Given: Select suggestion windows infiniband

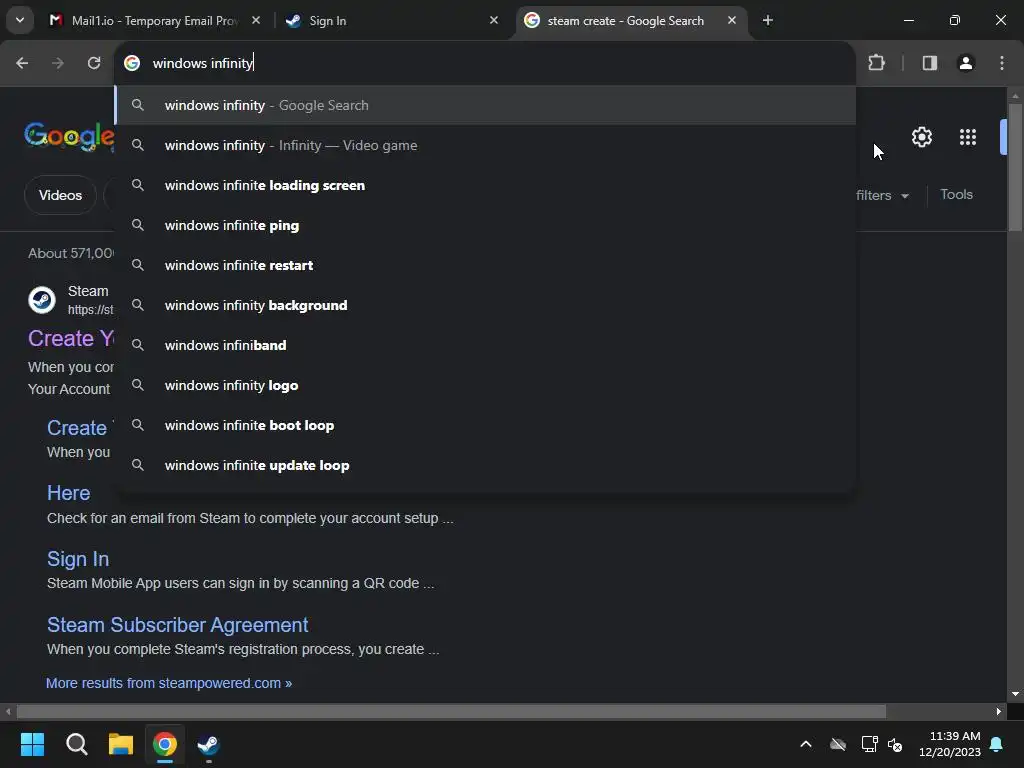Looking at the screenshot, I should 485,345.
